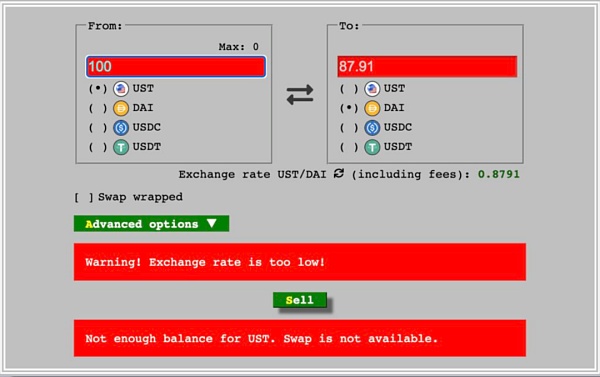Focus the From amount field showing 100
The image size is (600, 377).
176,67
